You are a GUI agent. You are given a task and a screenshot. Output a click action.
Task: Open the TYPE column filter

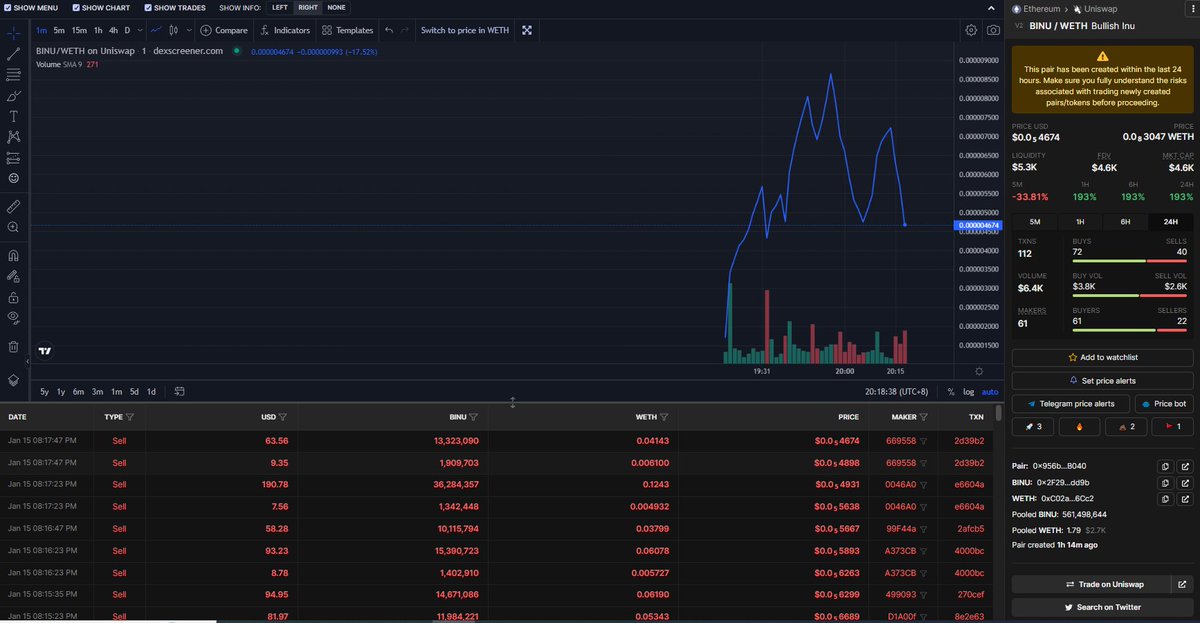(x=130, y=417)
